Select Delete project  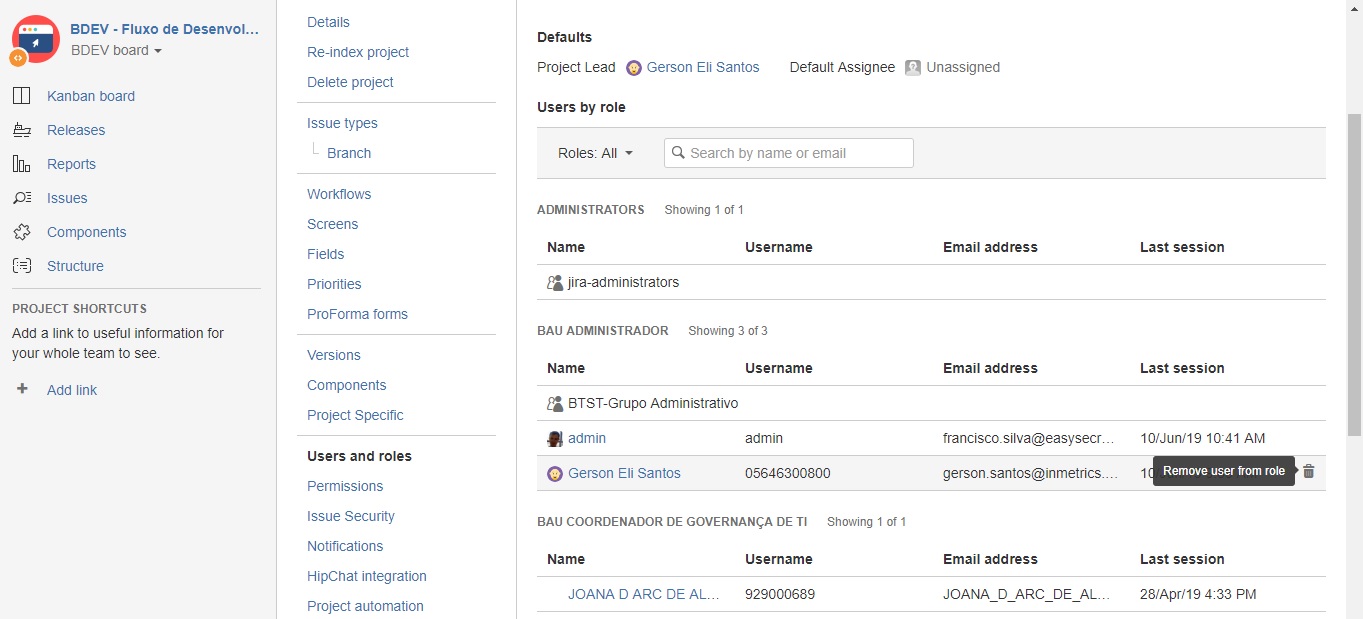(350, 82)
